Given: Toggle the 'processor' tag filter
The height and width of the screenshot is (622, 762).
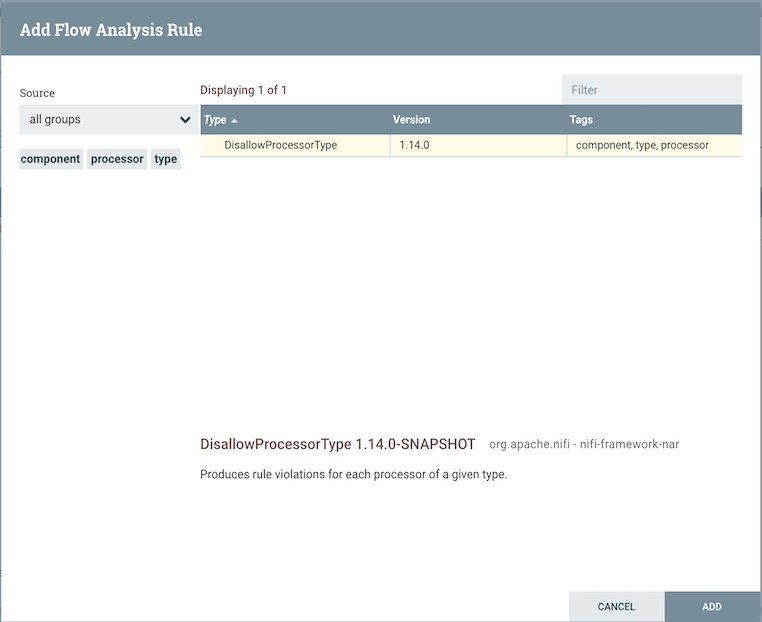Looking at the screenshot, I should pyautogui.click(x=117, y=159).
